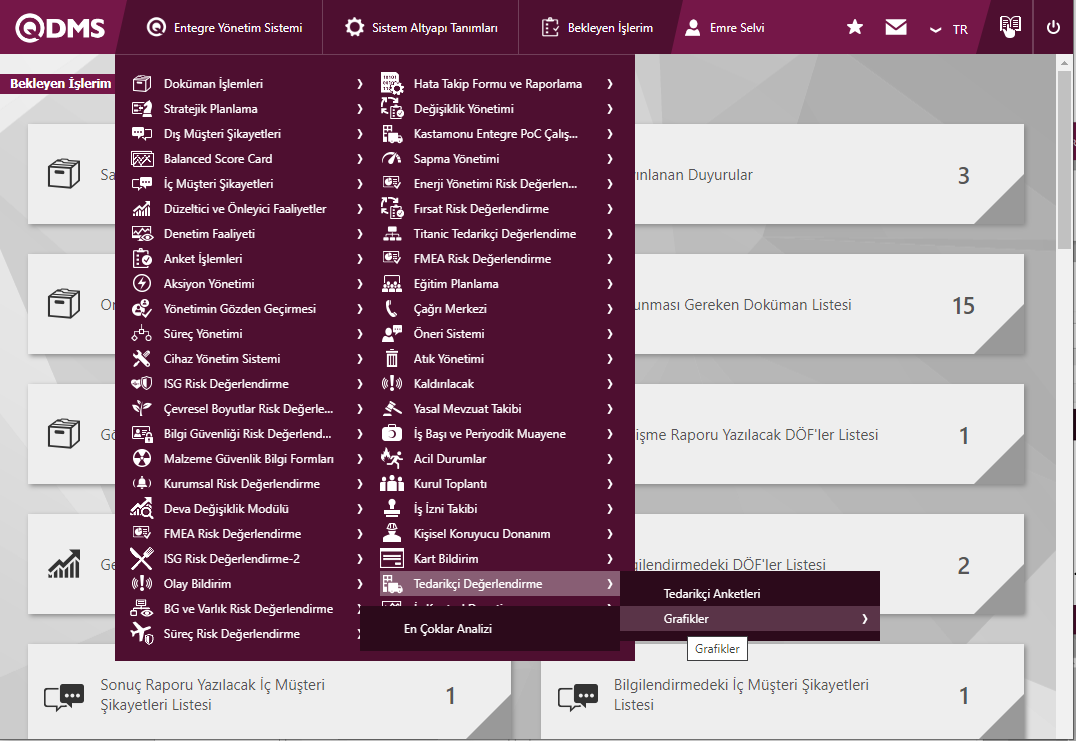Screen dimensions: 1076x741
Task: Open the messages envelope icon
Action: coord(896,28)
